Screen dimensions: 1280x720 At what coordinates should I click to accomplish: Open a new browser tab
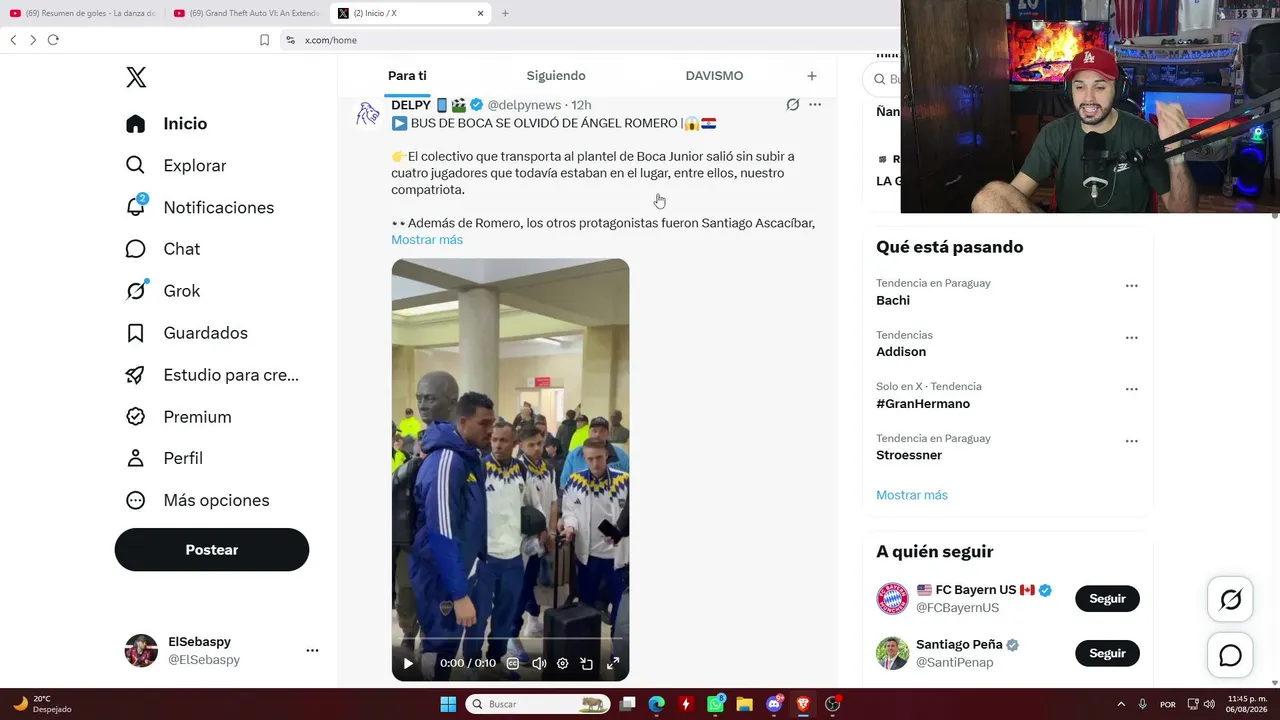tap(505, 13)
